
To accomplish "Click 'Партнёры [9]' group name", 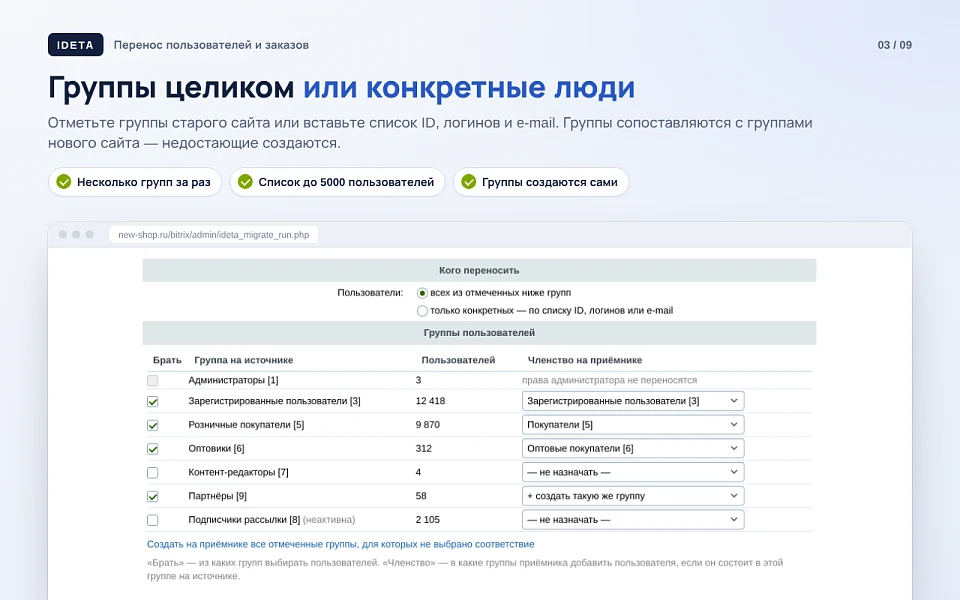I will (217, 496).
